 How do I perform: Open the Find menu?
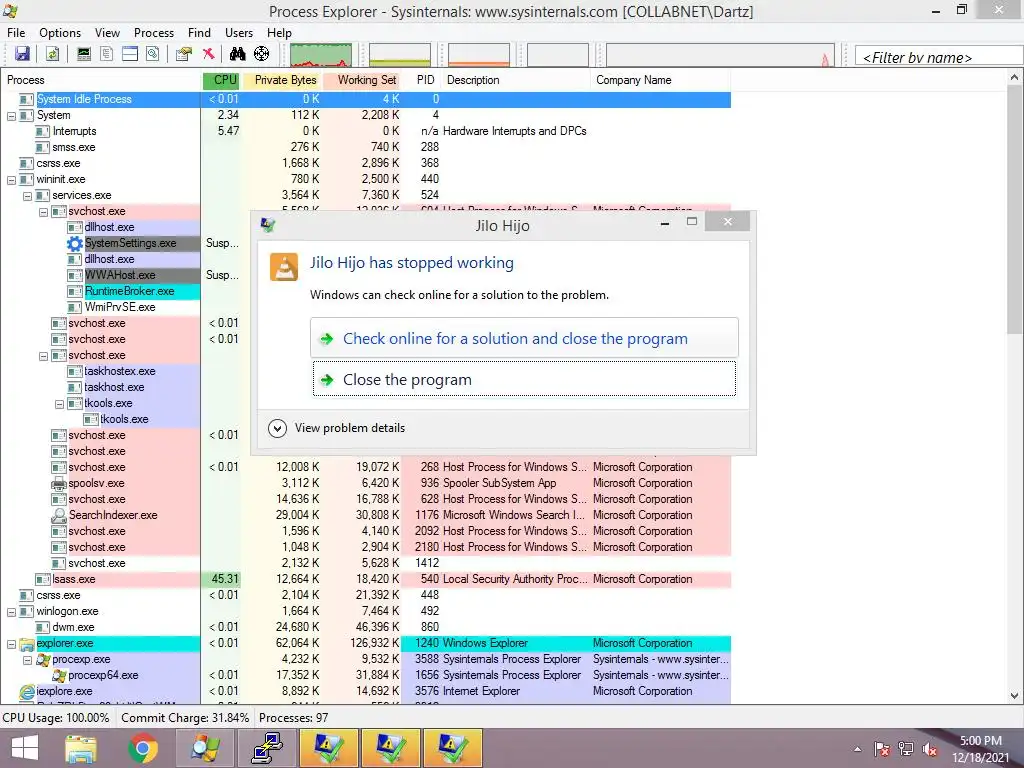199,33
